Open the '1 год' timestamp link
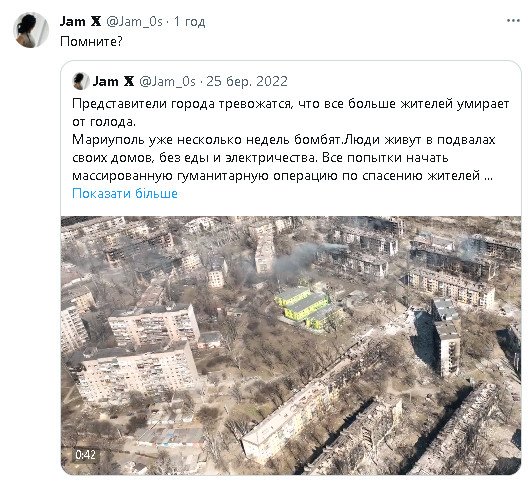This screenshot has height=486, width=529. [189, 22]
